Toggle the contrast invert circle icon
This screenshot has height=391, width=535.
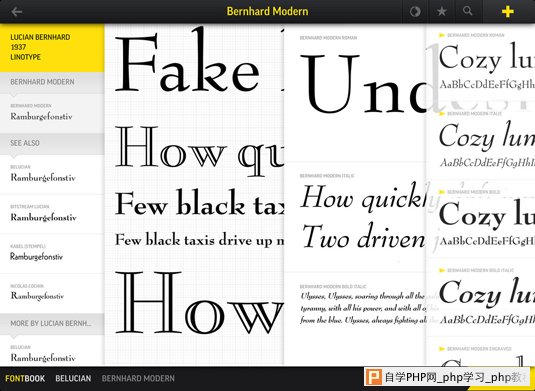(x=415, y=12)
